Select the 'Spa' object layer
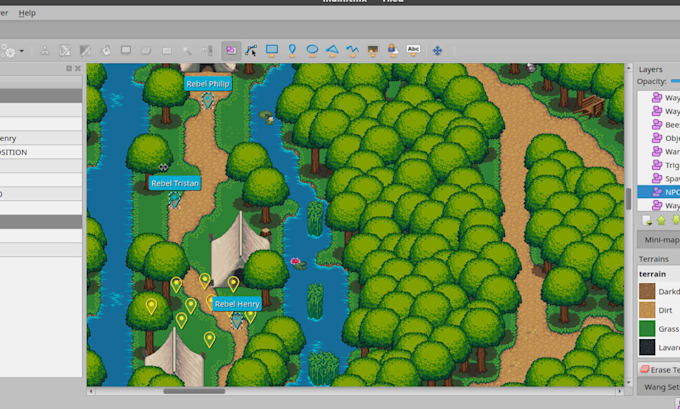Image resolution: width=680 pixels, height=409 pixels. [659, 178]
